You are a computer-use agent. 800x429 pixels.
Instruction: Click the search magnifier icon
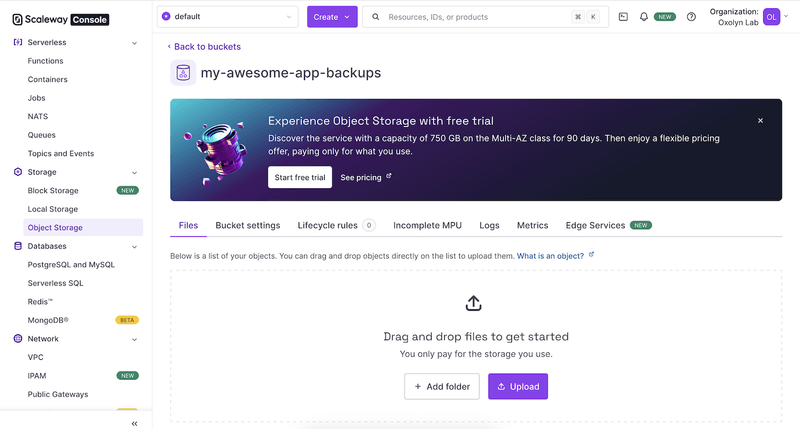pyautogui.click(x=376, y=17)
